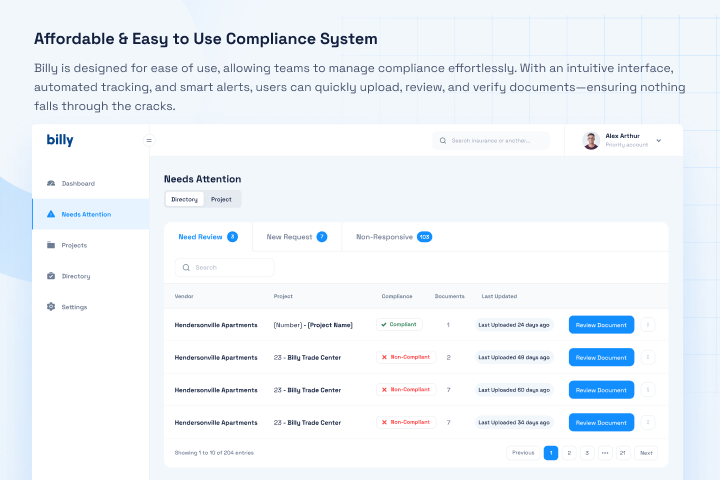Click the Previous pagination button
This screenshot has width=720, height=480.
point(523,453)
